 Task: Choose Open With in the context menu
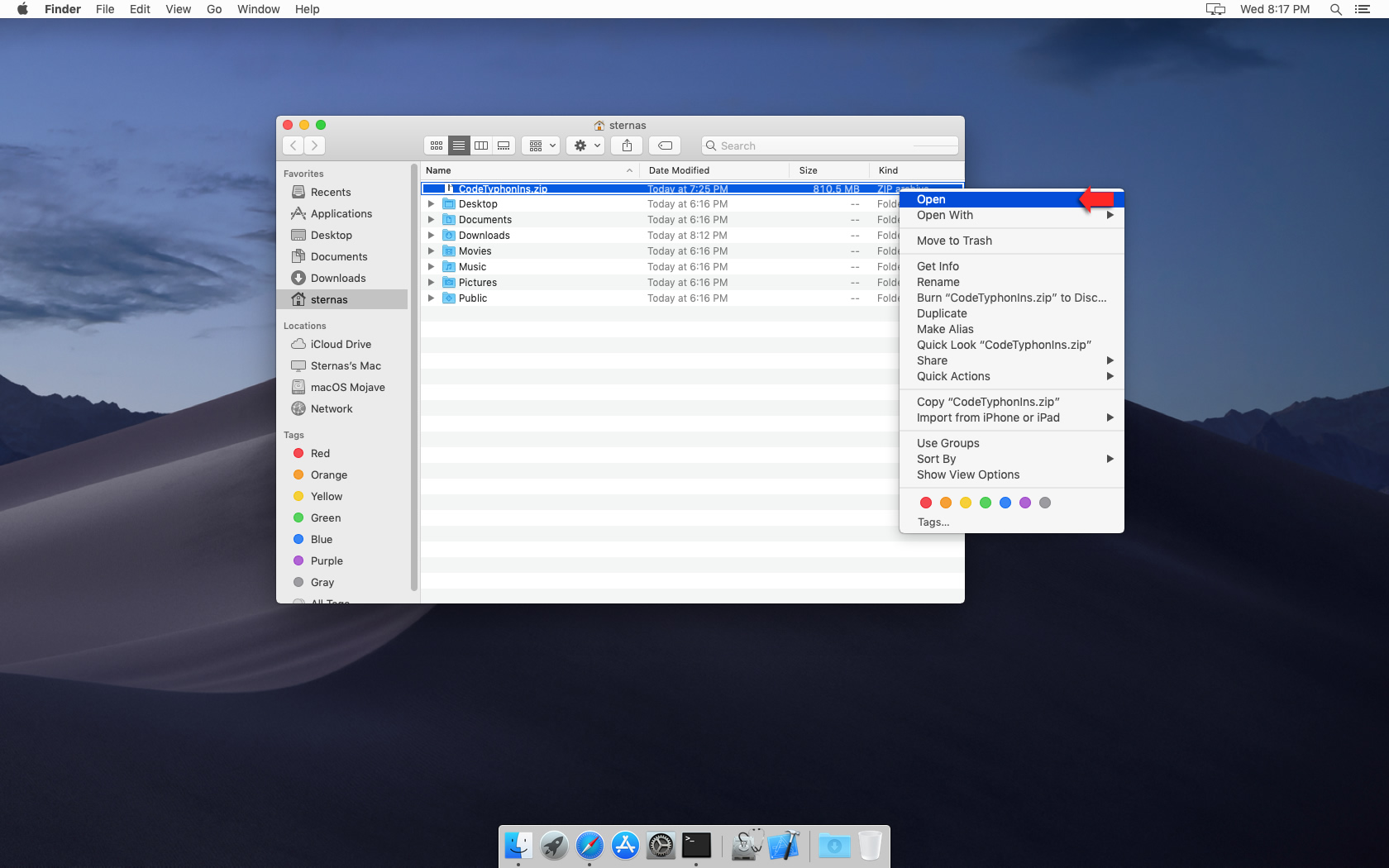click(1011, 215)
